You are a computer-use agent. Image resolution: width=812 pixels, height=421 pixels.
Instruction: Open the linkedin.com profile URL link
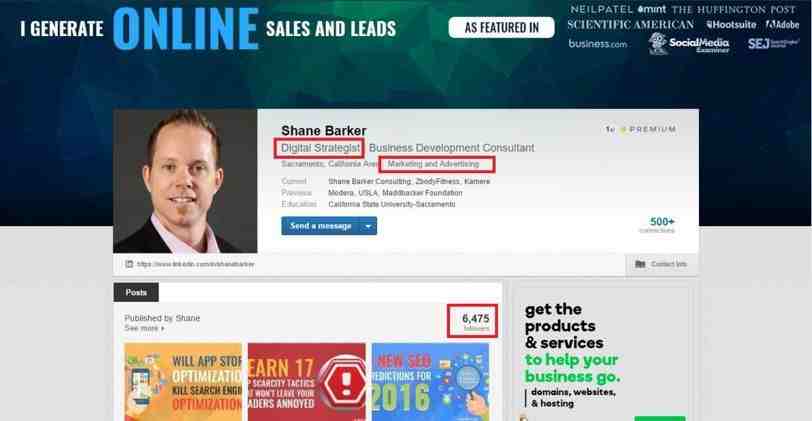[x=196, y=264]
